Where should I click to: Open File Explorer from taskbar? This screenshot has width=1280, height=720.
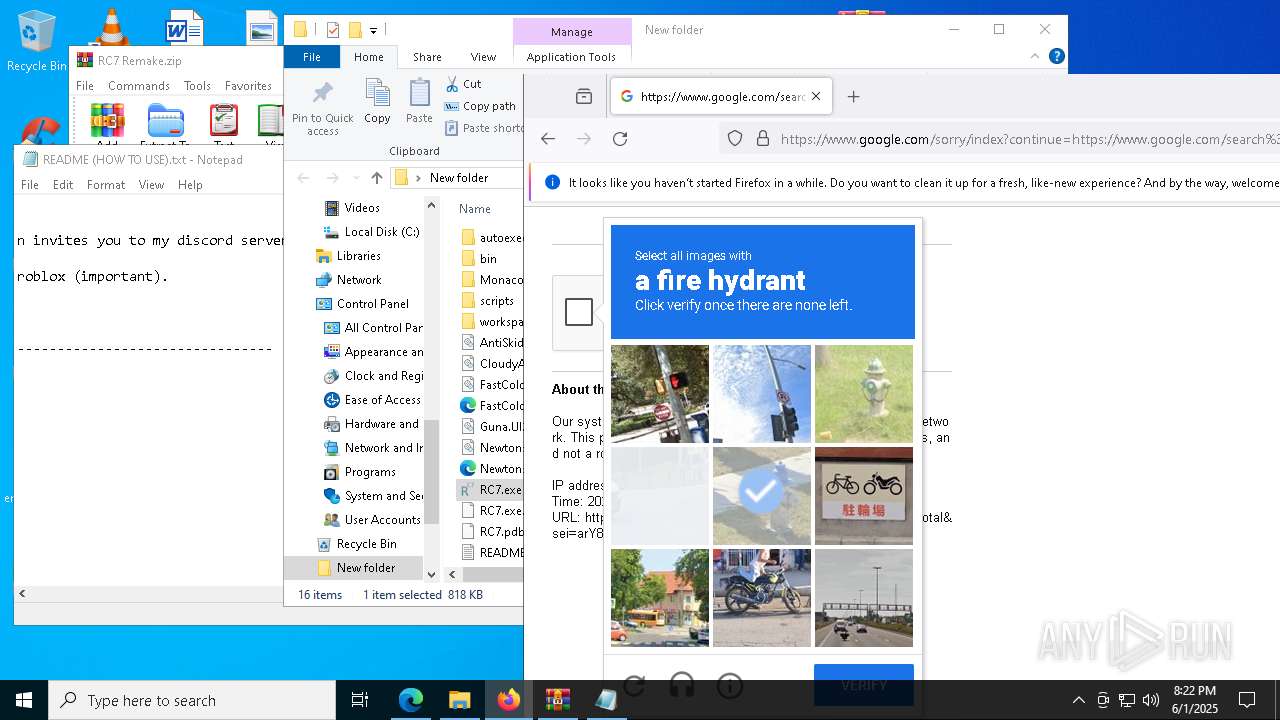click(459, 700)
